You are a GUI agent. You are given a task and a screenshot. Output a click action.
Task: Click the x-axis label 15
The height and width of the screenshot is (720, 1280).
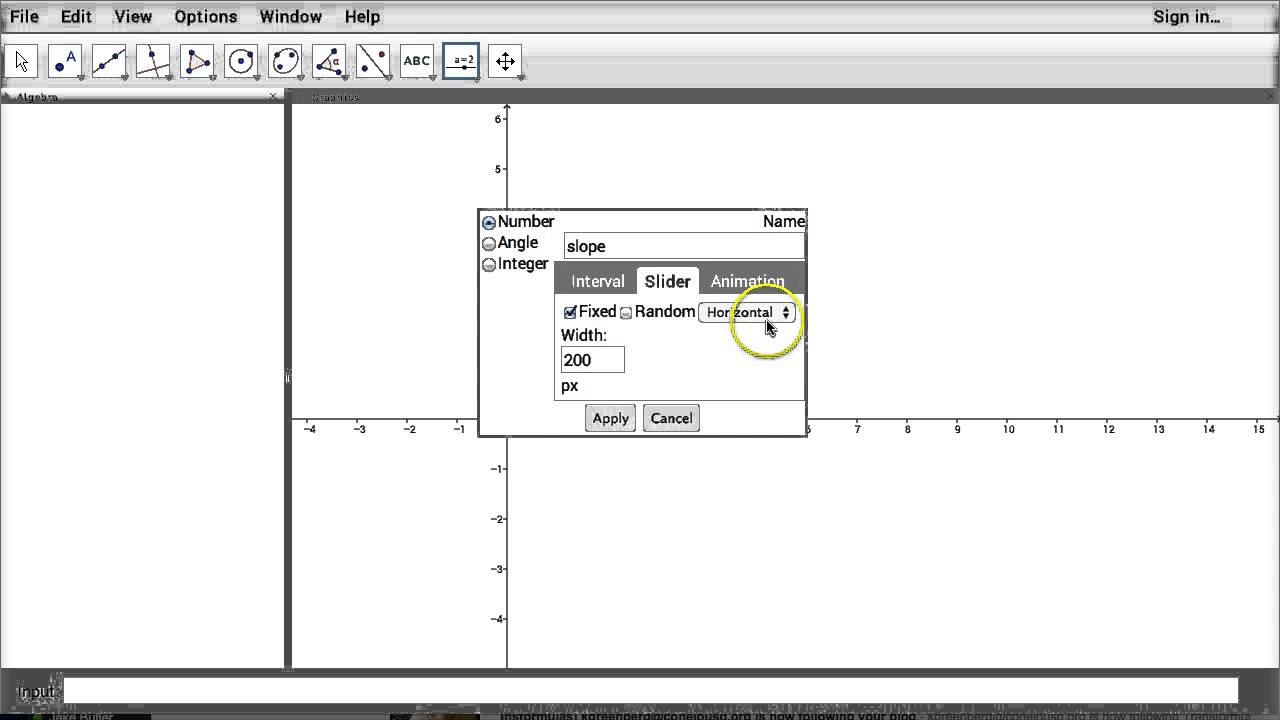click(x=1258, y=429)
